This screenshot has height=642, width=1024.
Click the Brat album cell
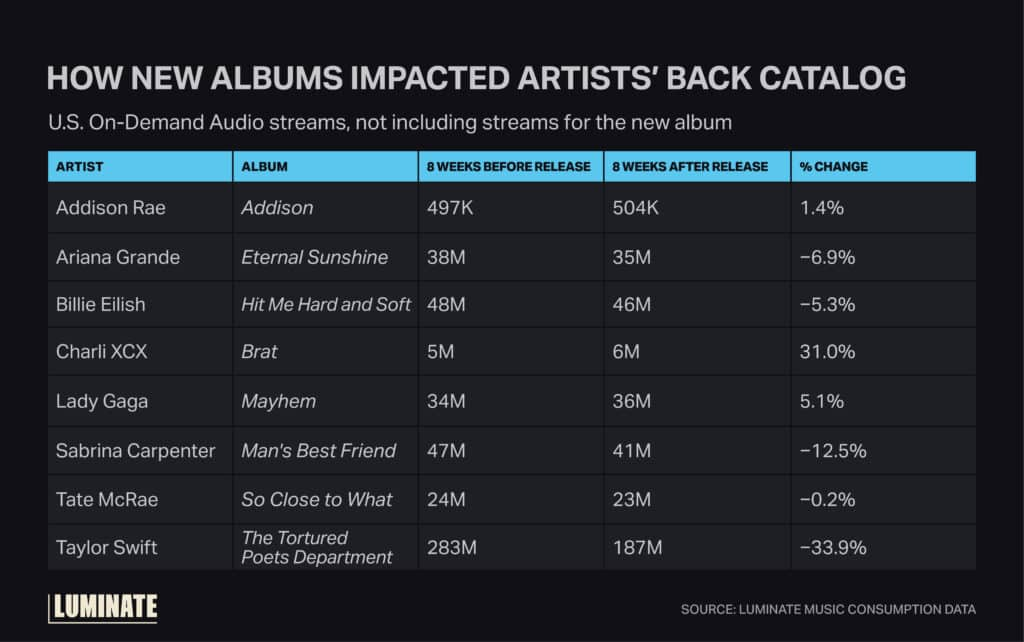click(260, 353)
